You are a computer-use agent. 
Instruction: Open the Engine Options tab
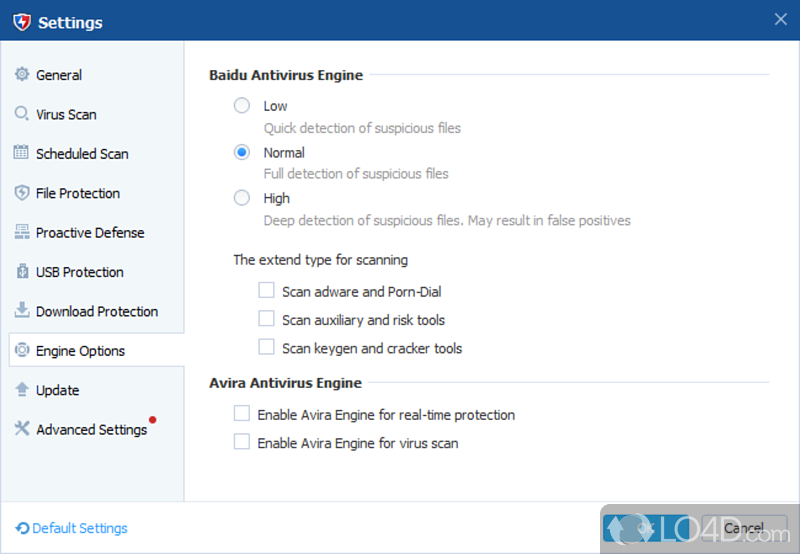point(80,351)
